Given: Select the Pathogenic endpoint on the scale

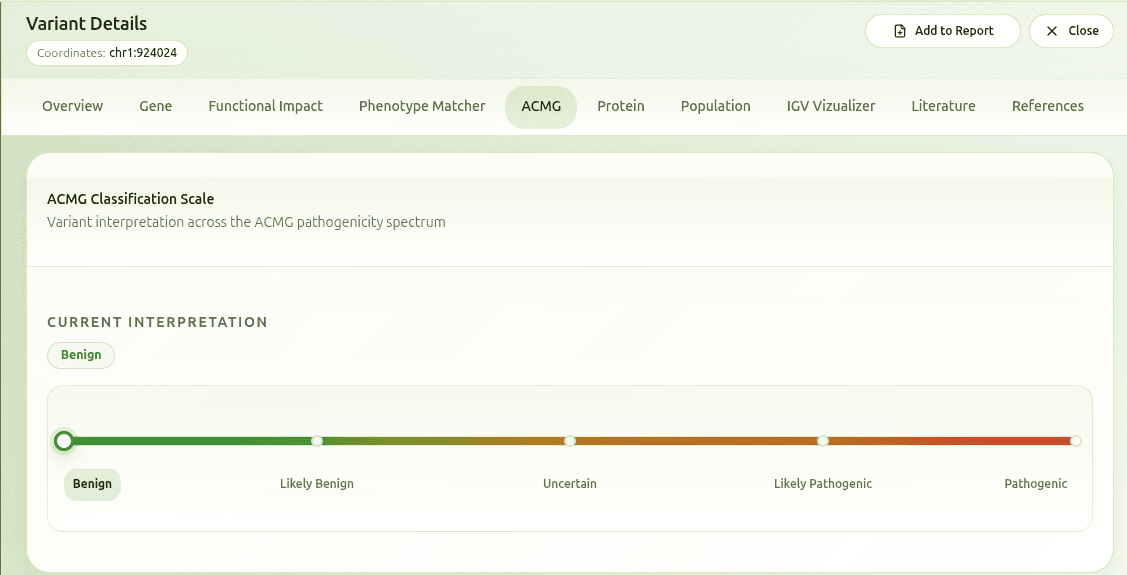Looking at the screenshot, I should (1075, 441).
